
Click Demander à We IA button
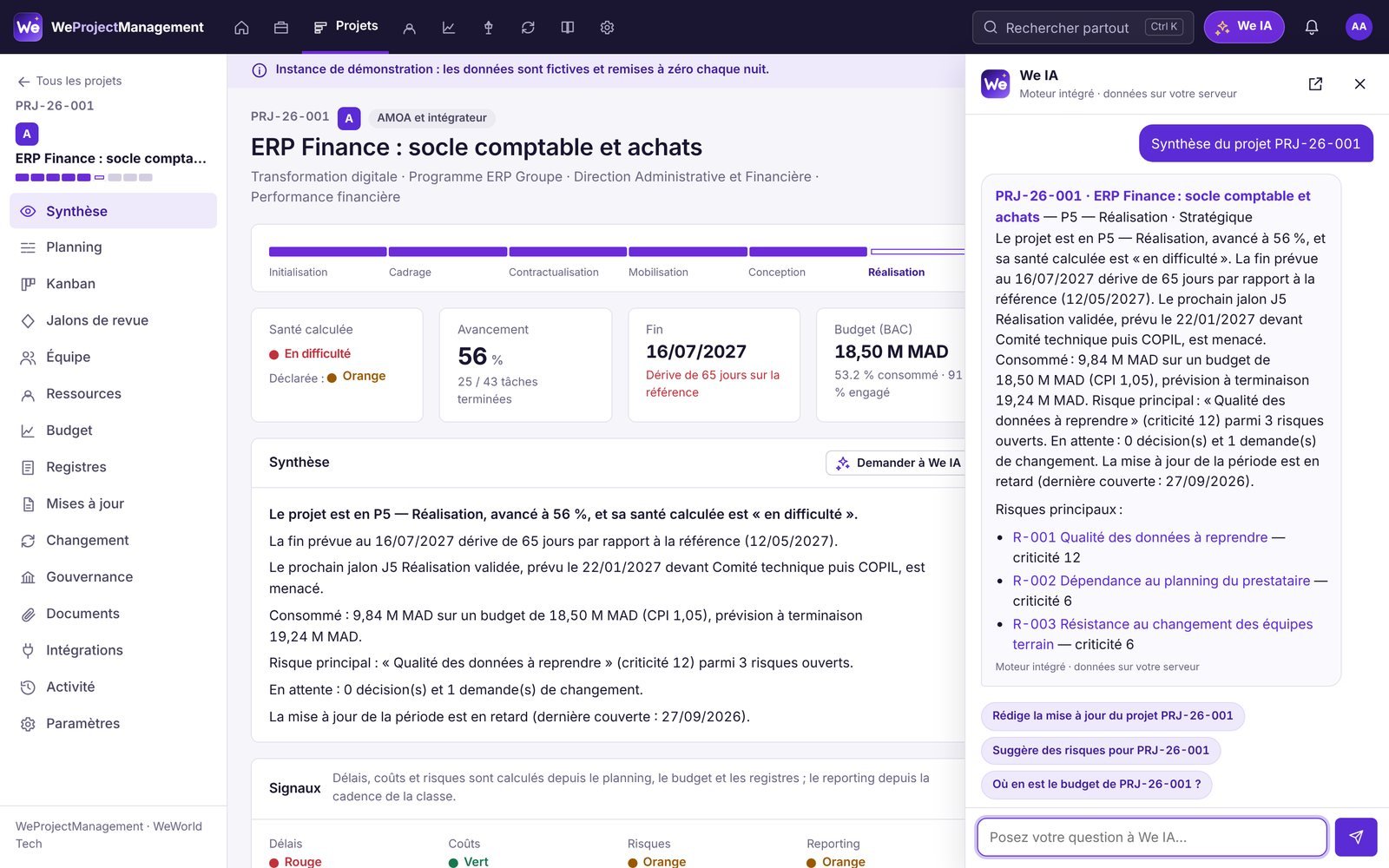pyautogui.click(x=898, y=463)
